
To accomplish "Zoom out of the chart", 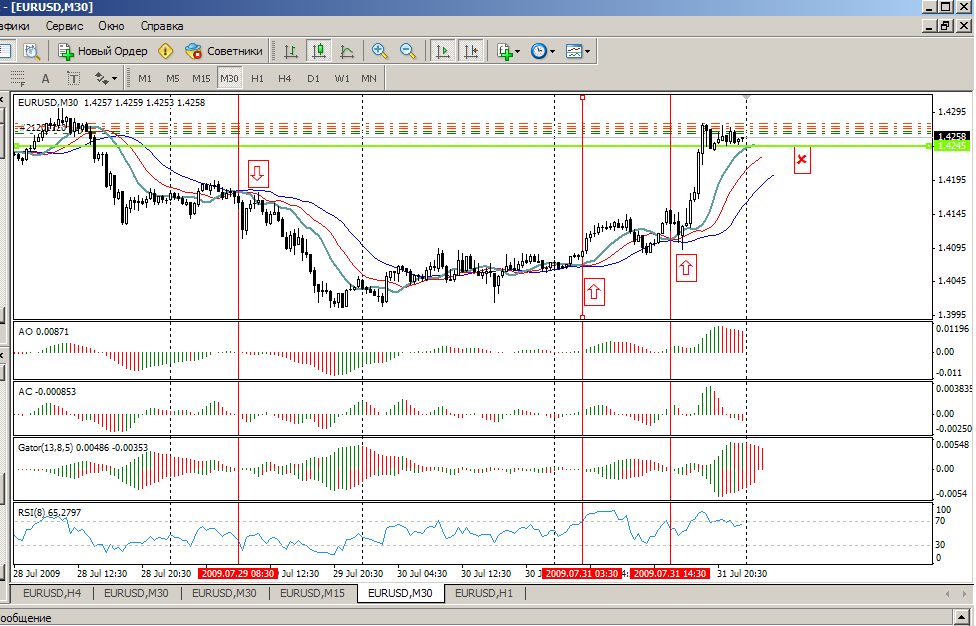I will [x=408, y=51].
